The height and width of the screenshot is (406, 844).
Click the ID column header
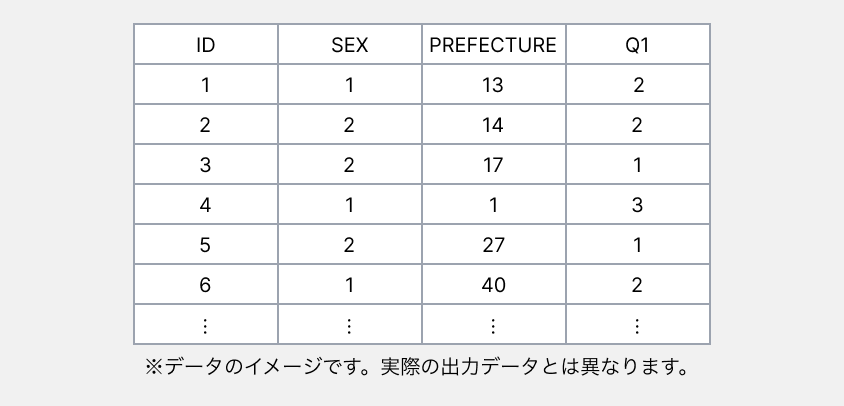pyautogui.click(x=206, y=45)
